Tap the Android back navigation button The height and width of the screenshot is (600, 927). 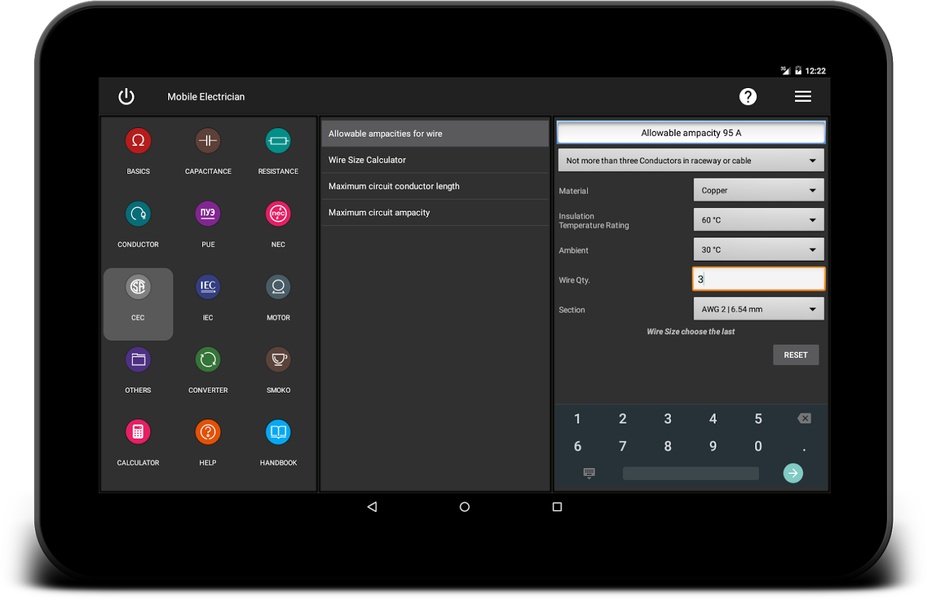click(x=372, y=507)
